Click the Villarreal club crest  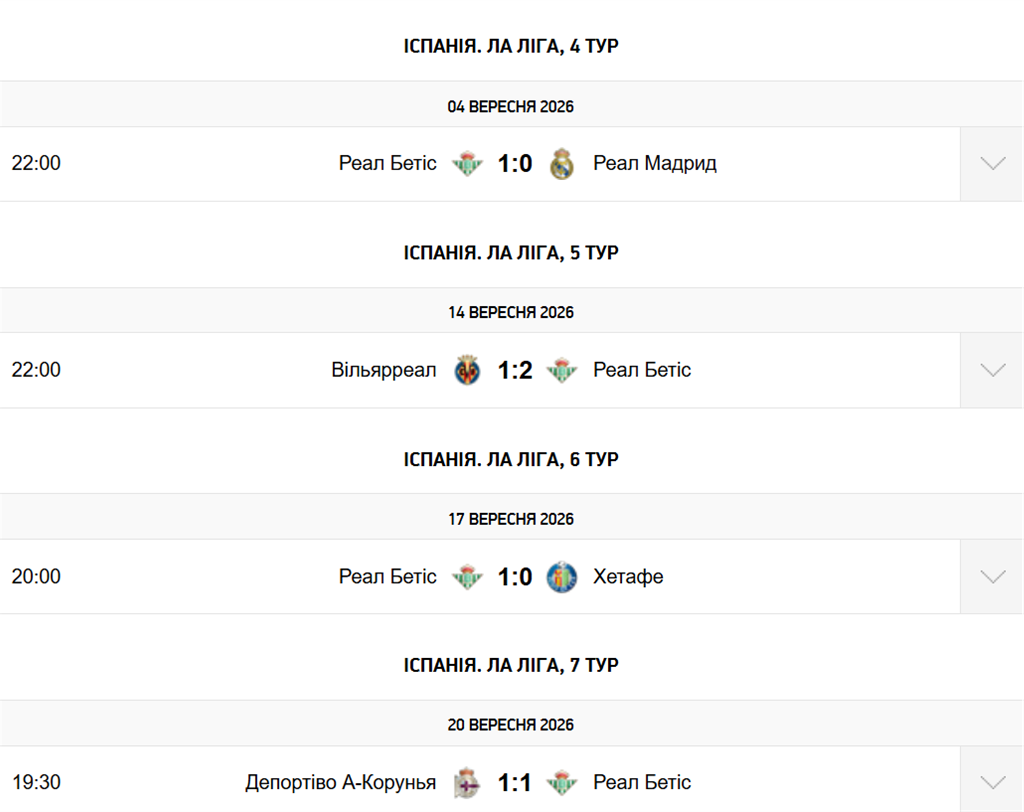tap(468, 370)
